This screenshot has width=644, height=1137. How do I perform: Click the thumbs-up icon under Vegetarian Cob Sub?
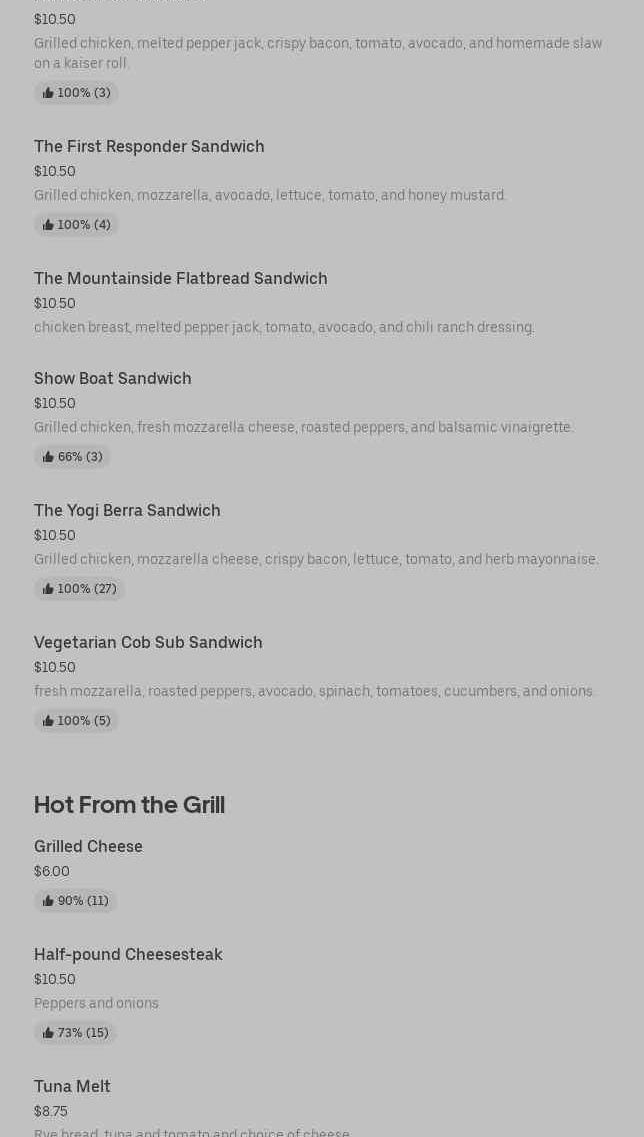pyautogui.click(x=48, y=721)
